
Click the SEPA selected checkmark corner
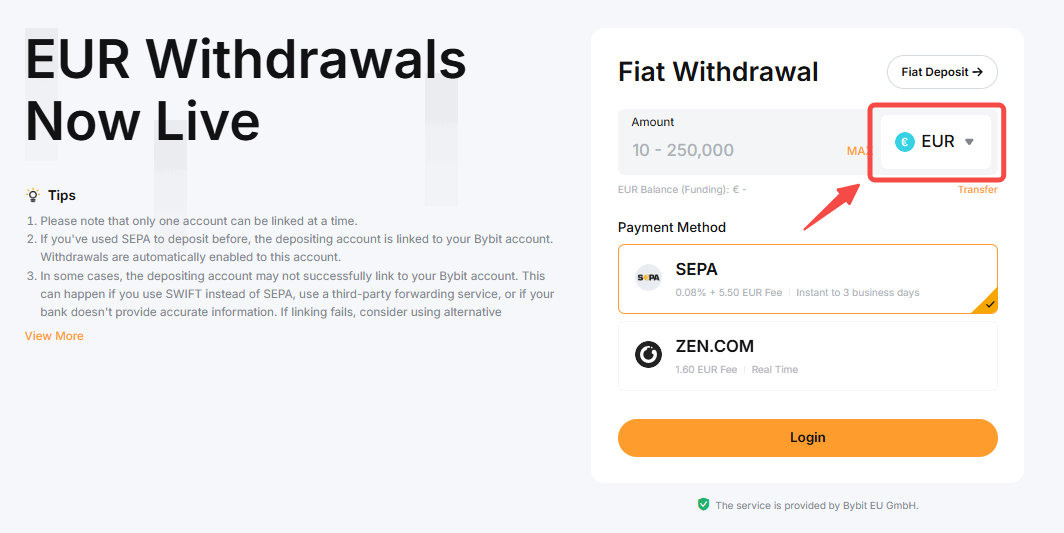pos(988,303)
